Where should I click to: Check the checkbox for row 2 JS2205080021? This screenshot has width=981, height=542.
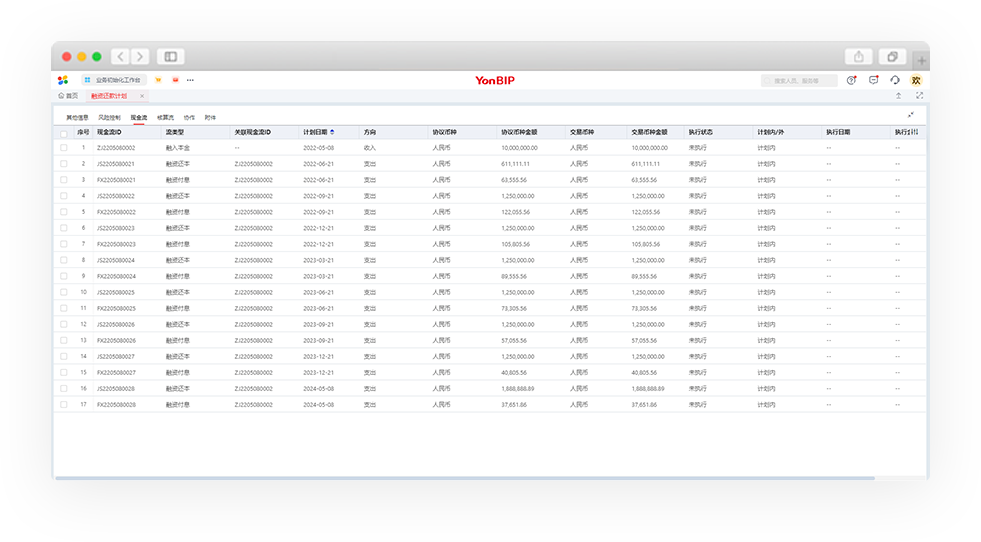pos(64,164)
